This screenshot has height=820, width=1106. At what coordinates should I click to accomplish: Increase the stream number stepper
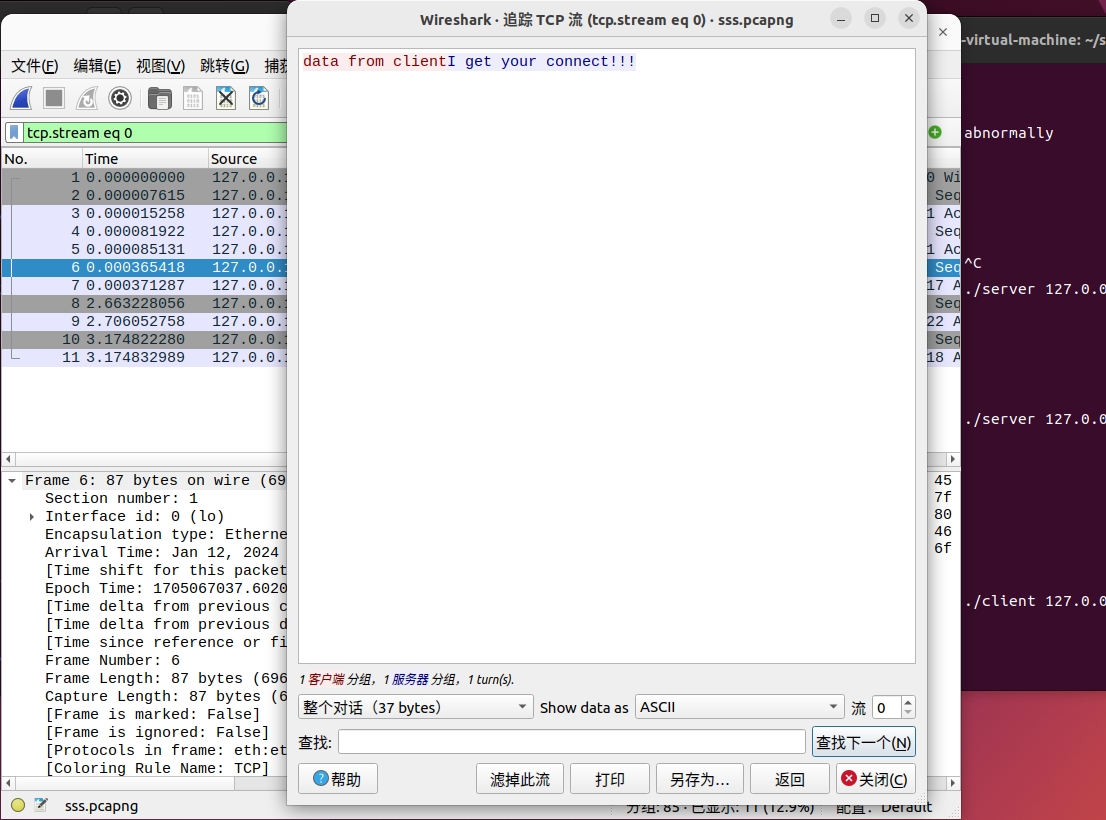[908, 702]
